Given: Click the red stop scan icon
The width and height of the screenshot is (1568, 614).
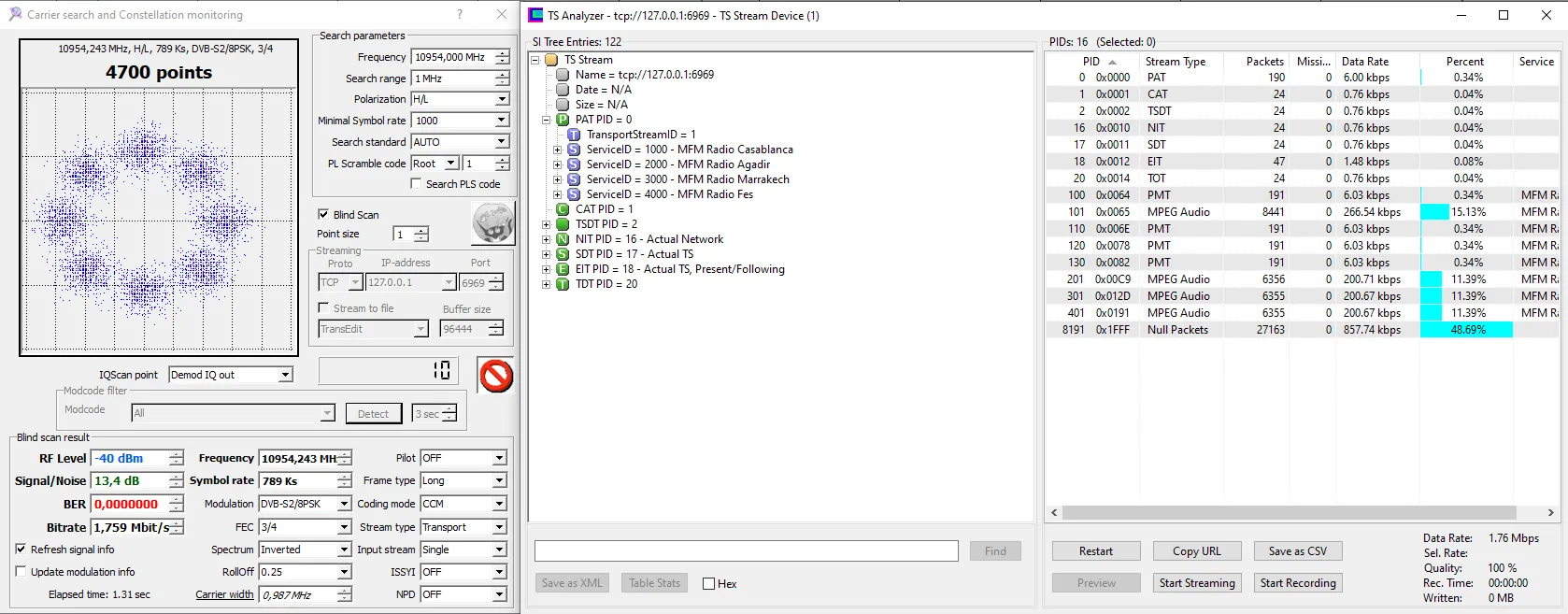Looking at the screenshot, I should tap(496, 376).
